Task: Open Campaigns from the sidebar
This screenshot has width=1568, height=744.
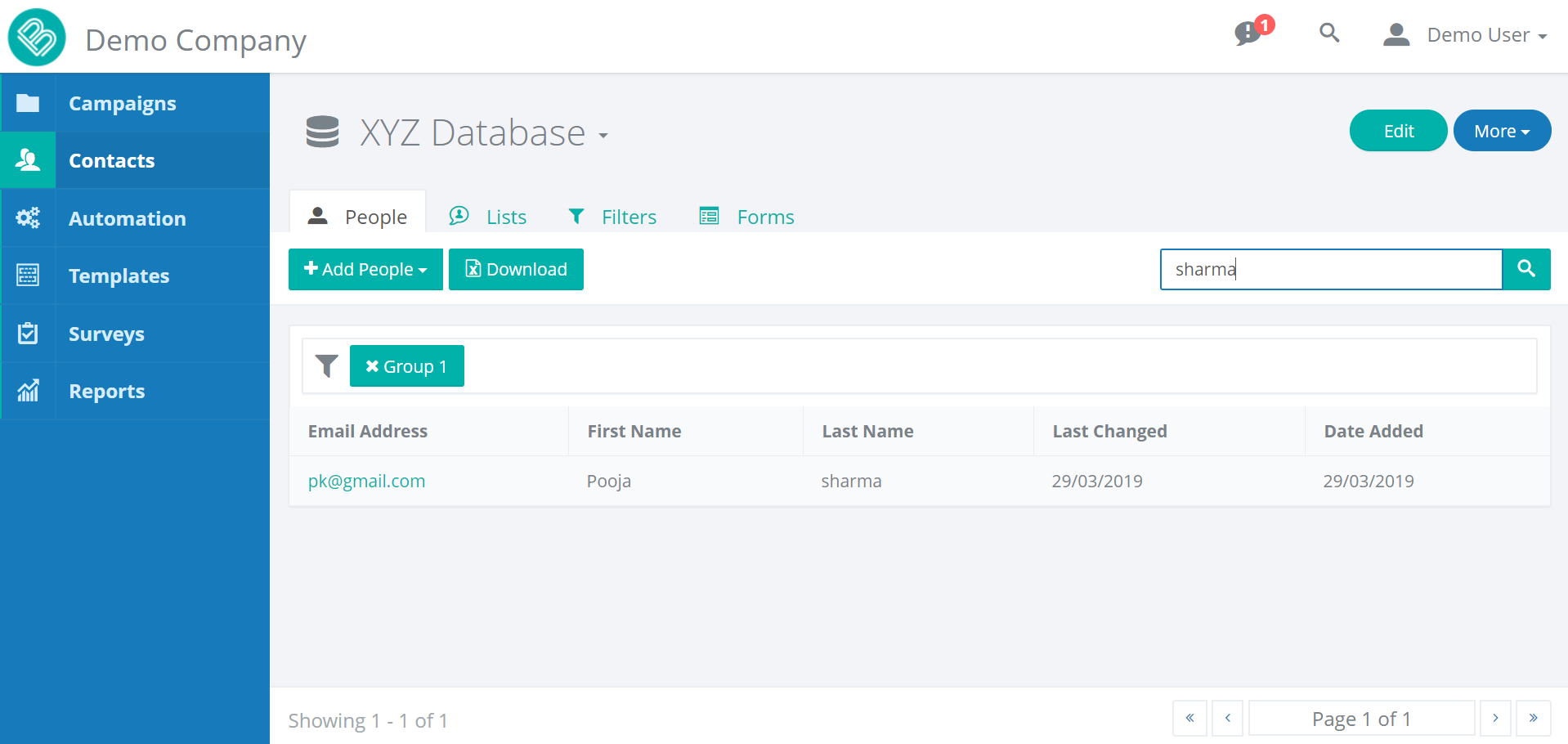Action: pos(122,104)
